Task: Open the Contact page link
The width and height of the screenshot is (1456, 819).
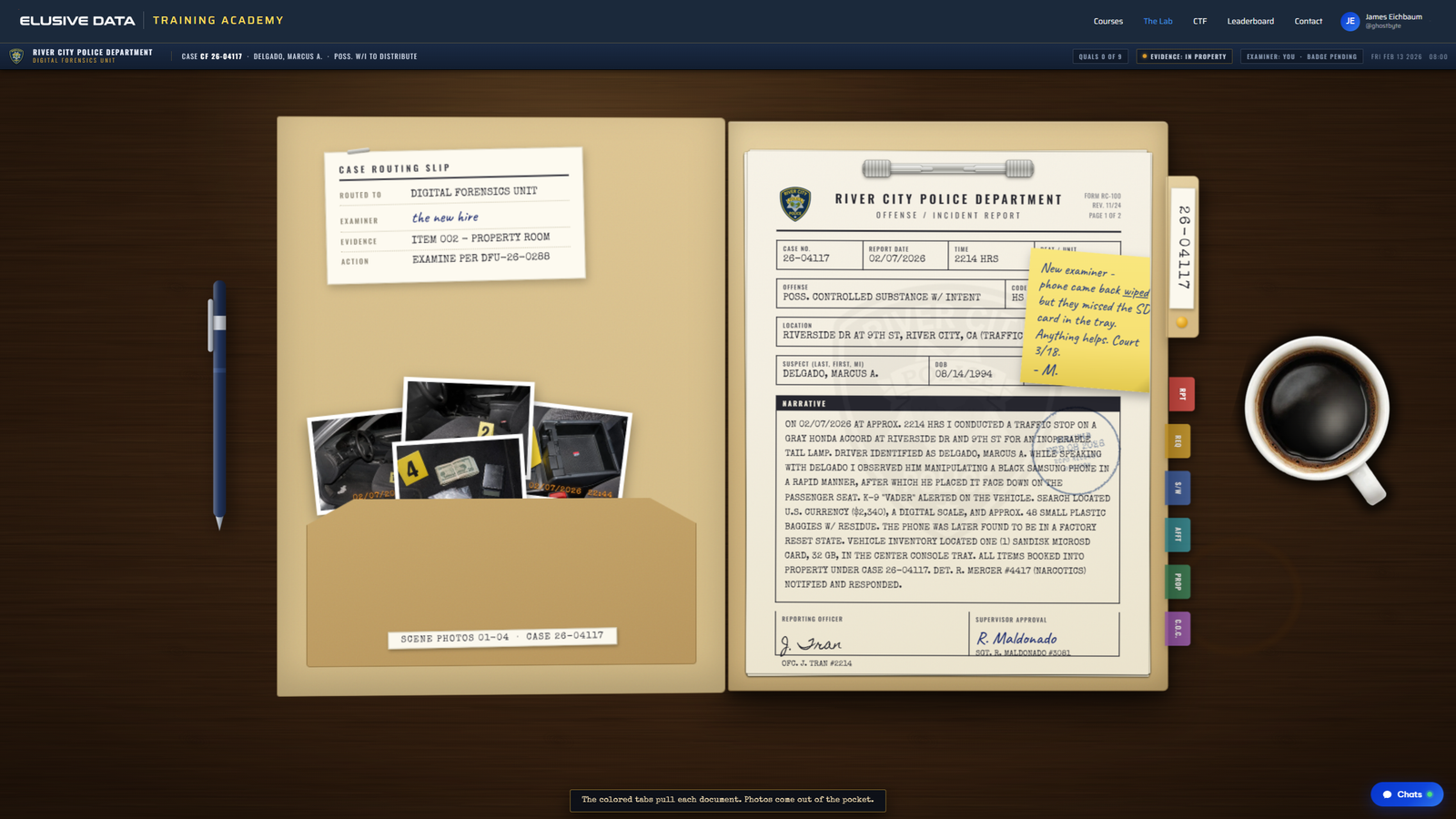Action: click(x=1309, y=21)
